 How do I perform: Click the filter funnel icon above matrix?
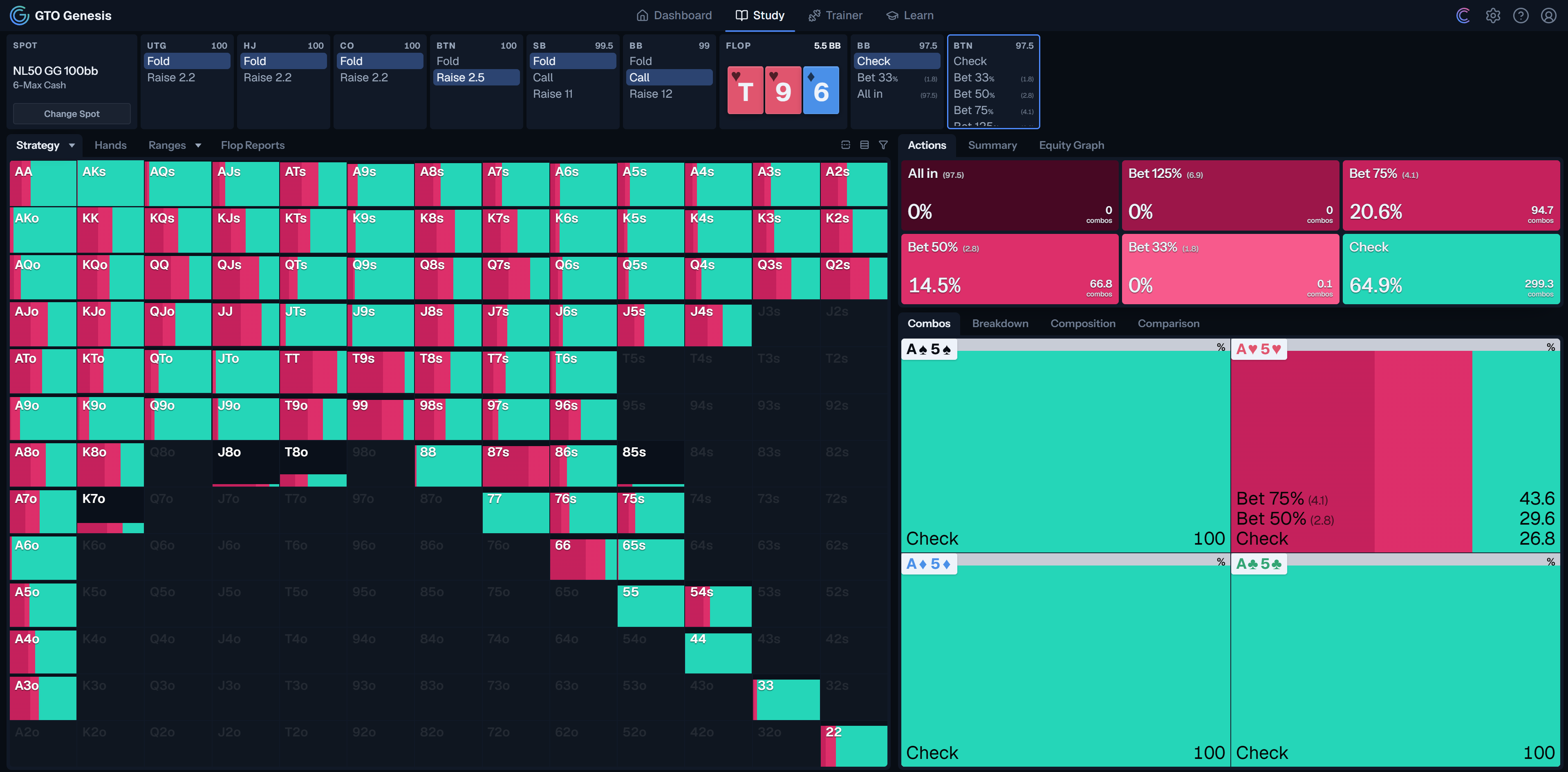[883, 145]
